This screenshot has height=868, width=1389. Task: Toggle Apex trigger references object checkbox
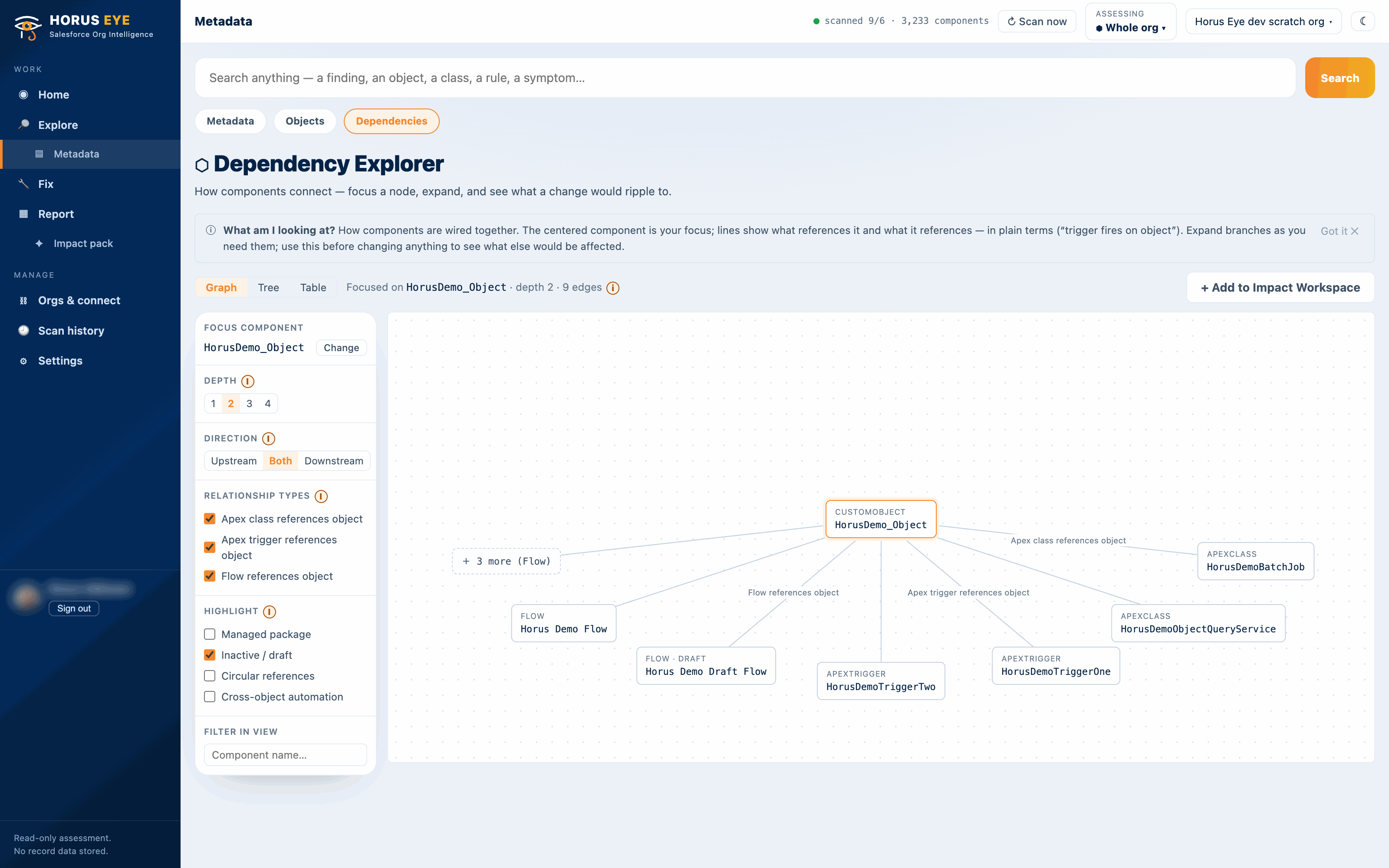(210, 547)
